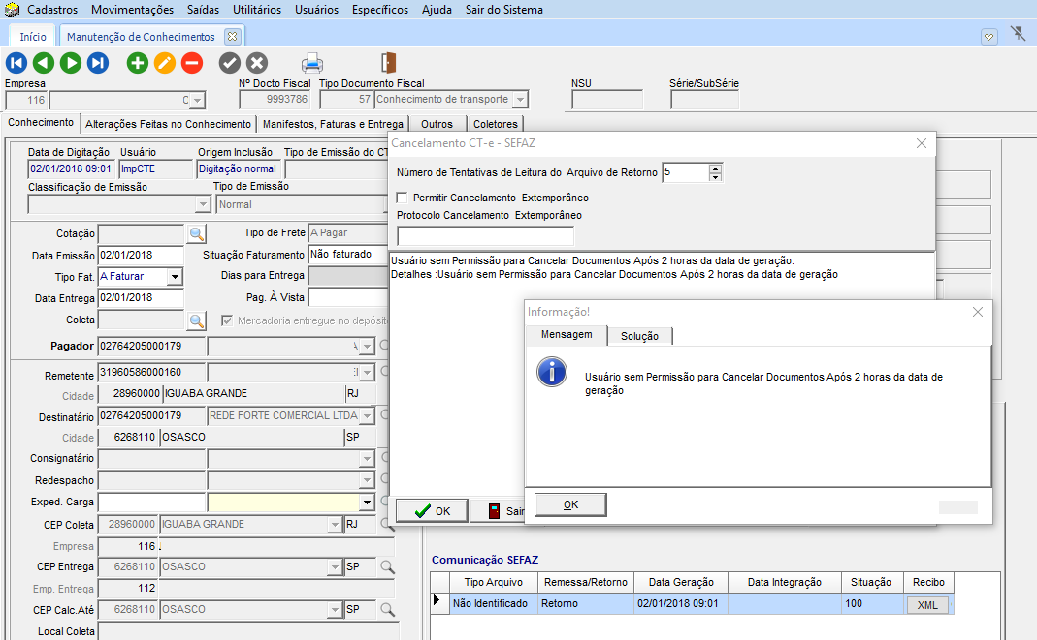Open the Destinatário name dropdown
Image resolution: width=1037 pixels, height=640 pixels.
[x=367, y=416]
